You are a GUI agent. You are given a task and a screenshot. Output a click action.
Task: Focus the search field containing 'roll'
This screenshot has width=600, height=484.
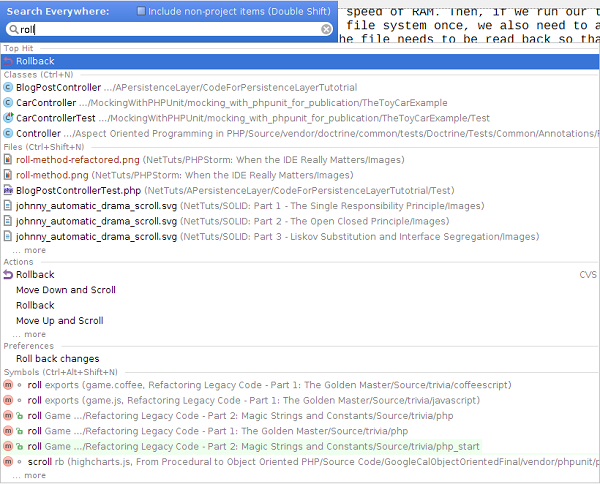click(x=169, y=29)
